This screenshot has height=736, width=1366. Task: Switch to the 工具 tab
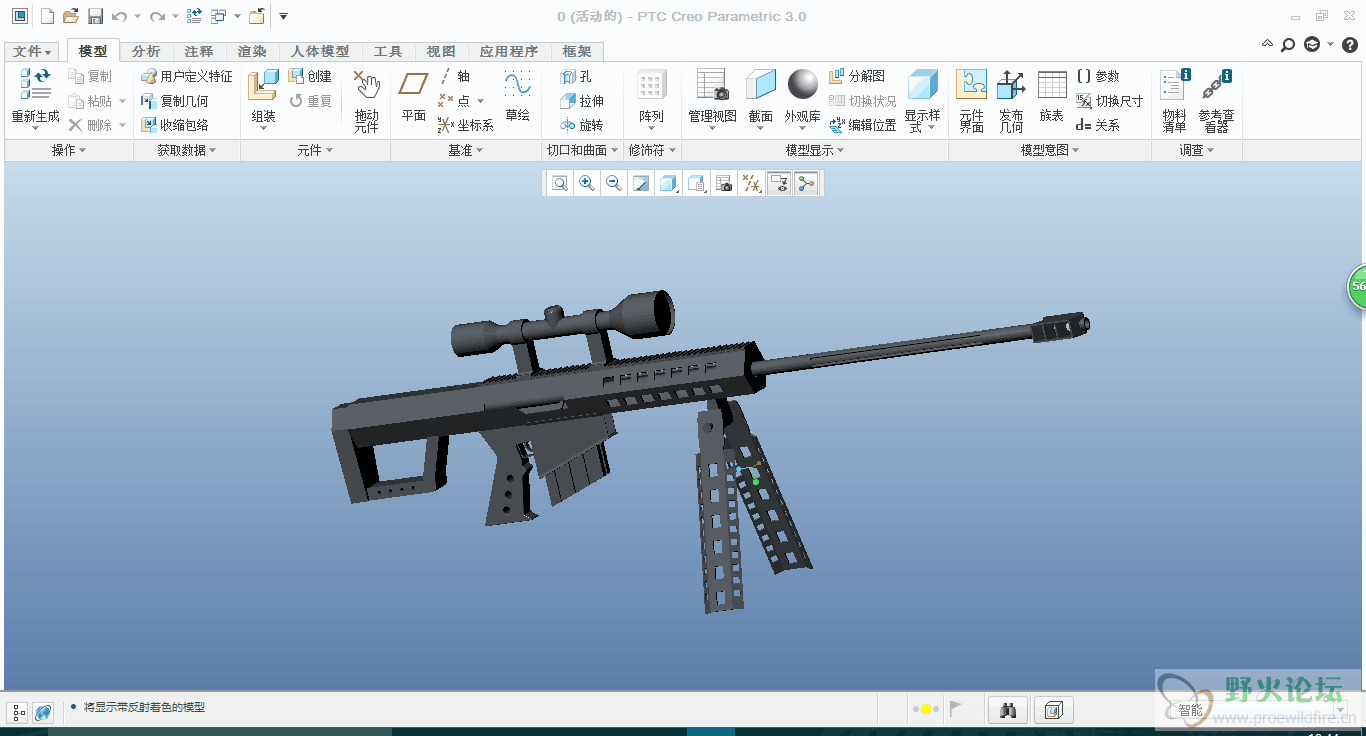coord(388,51)
